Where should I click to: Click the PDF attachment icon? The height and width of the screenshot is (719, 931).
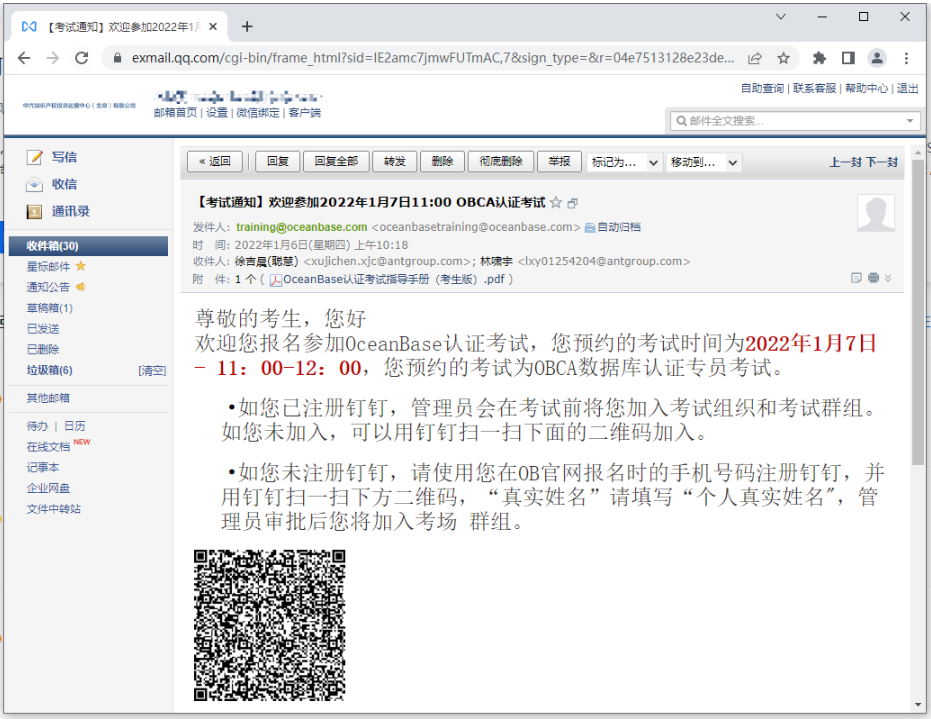tap(276, 280)
